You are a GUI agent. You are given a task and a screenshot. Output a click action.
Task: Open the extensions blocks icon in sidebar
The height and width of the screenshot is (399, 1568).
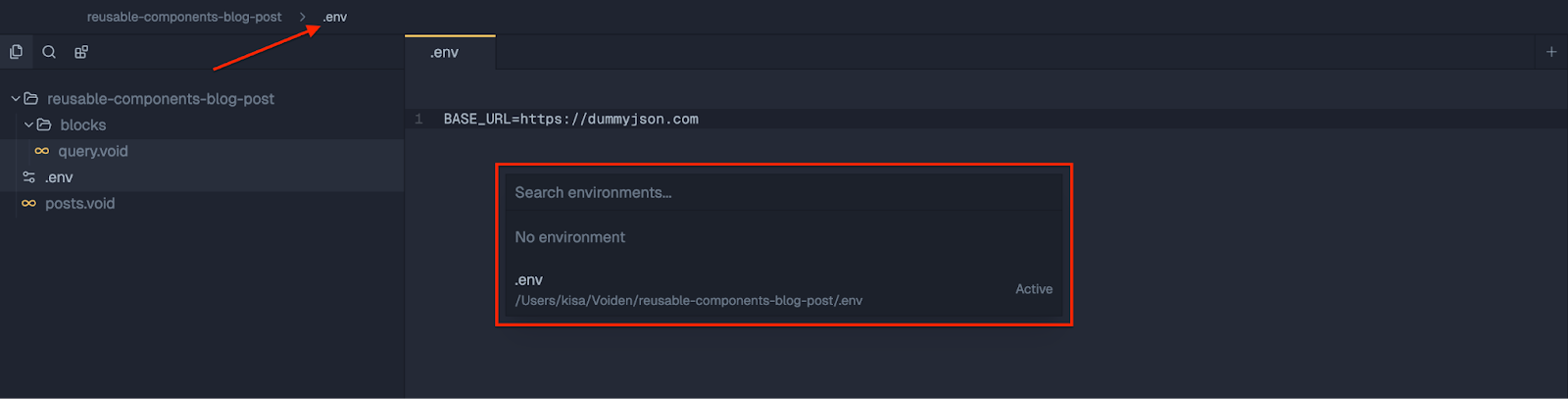[81, 52]
